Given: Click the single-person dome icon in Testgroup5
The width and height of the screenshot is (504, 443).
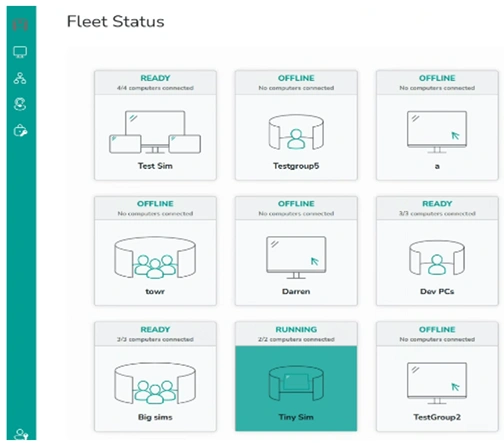Looking at the screenshot, I should click(296, 132).
